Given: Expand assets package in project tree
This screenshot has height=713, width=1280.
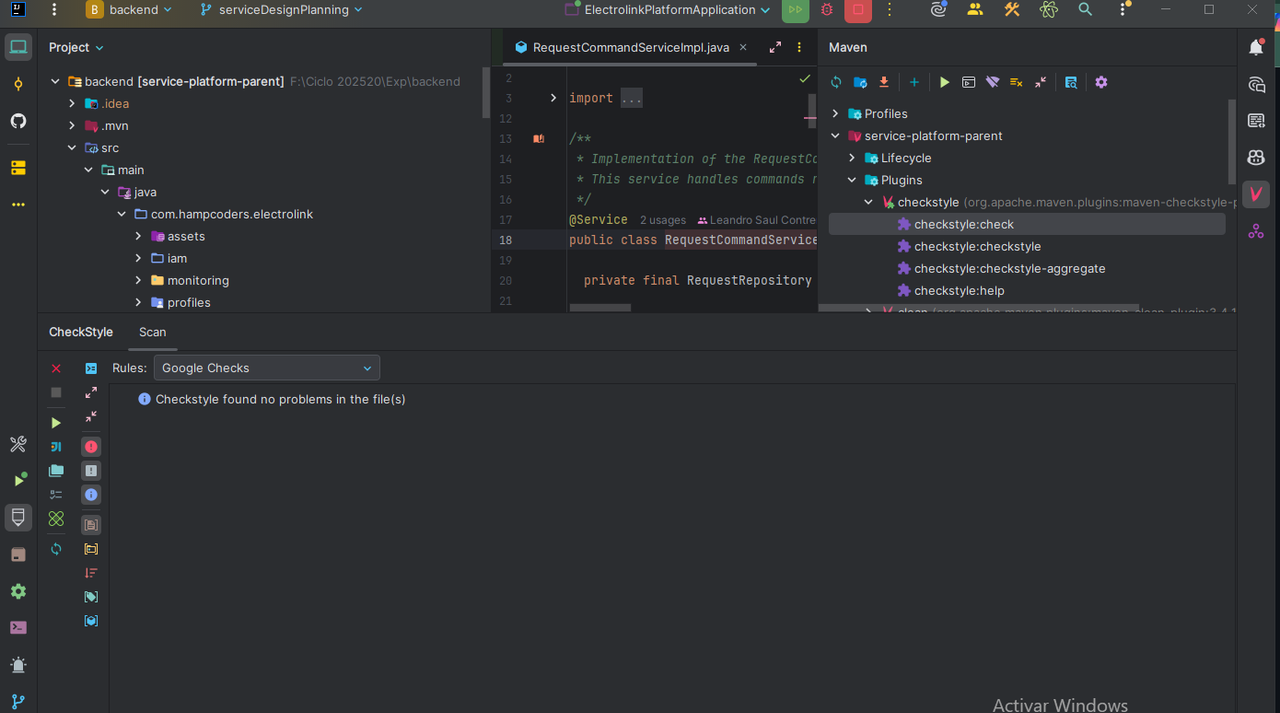Looking at the screenshot, I should tap(138, 236).
